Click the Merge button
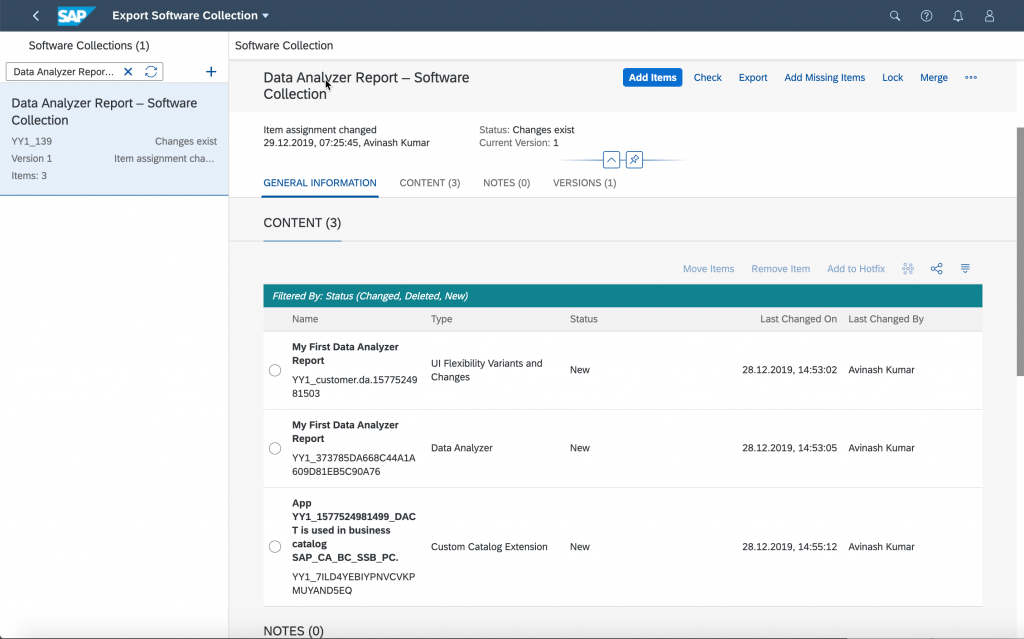Image resolution: width=1024 pixels, height=639 pixels. click(934, 77)
